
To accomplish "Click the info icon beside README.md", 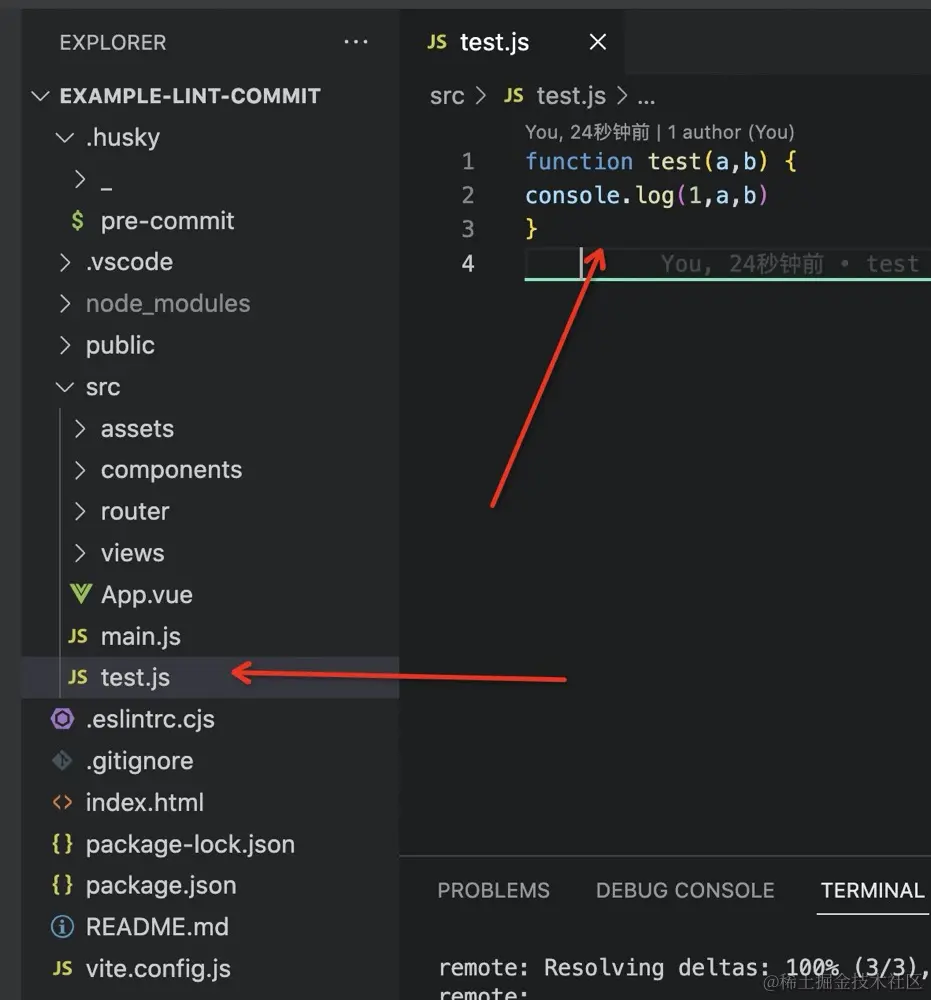I will point(62,927).
